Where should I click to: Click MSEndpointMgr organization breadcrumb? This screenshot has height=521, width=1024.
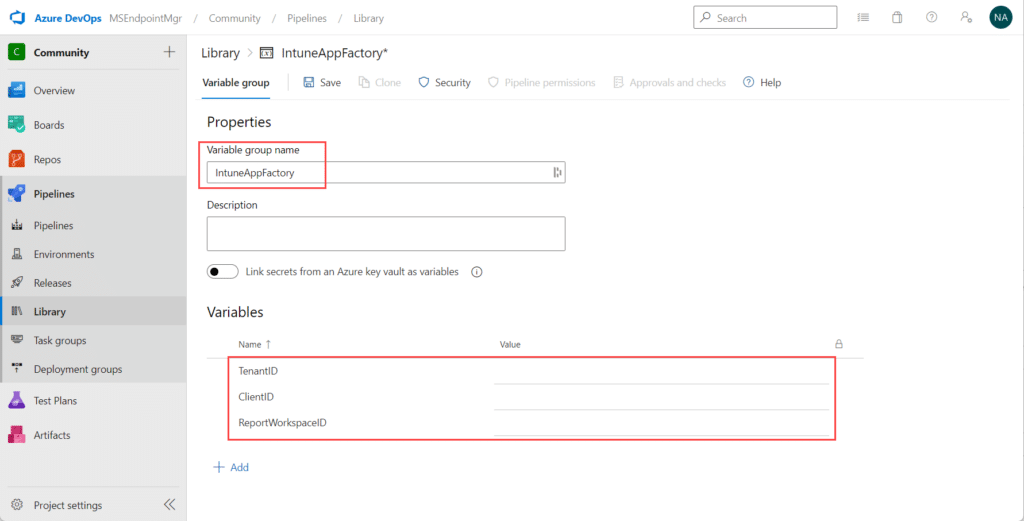coord(146,18)
